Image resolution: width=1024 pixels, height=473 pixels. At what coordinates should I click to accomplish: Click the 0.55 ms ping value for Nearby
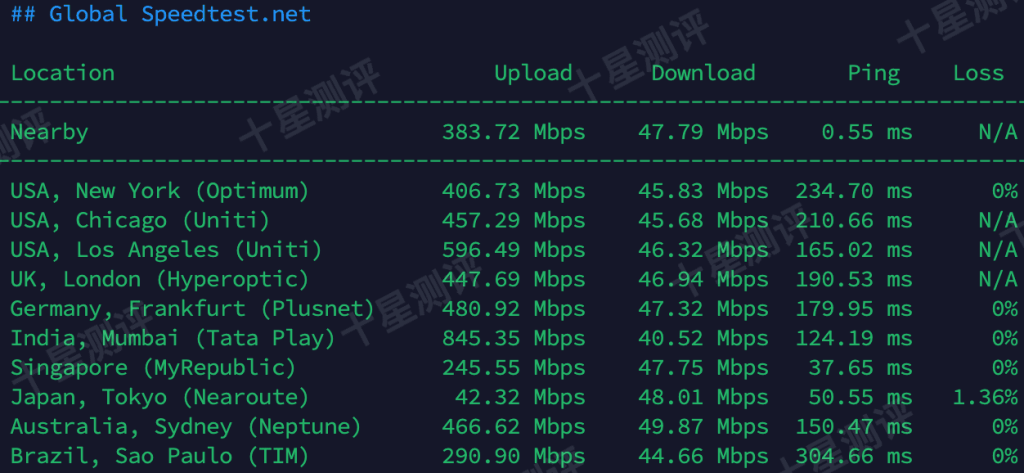coord(866,132)
